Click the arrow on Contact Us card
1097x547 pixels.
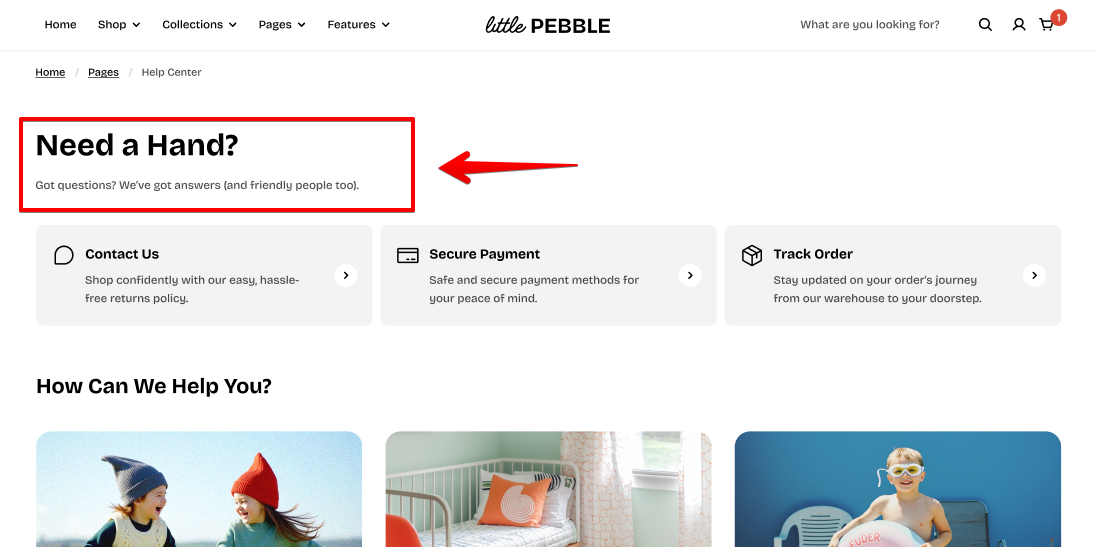tap(346, 275)
